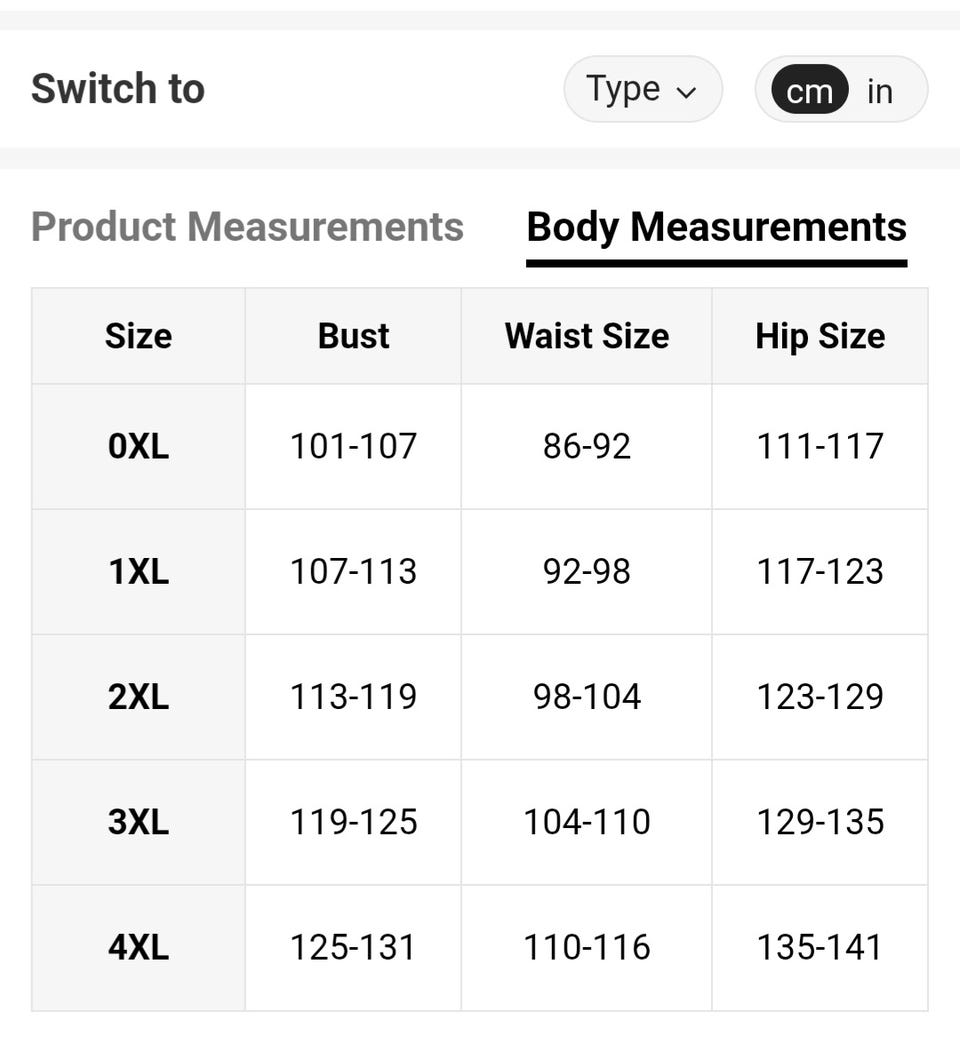The image size is (960, 1044).
Task: Select the 3XL size row label
Action: (138, 822)
